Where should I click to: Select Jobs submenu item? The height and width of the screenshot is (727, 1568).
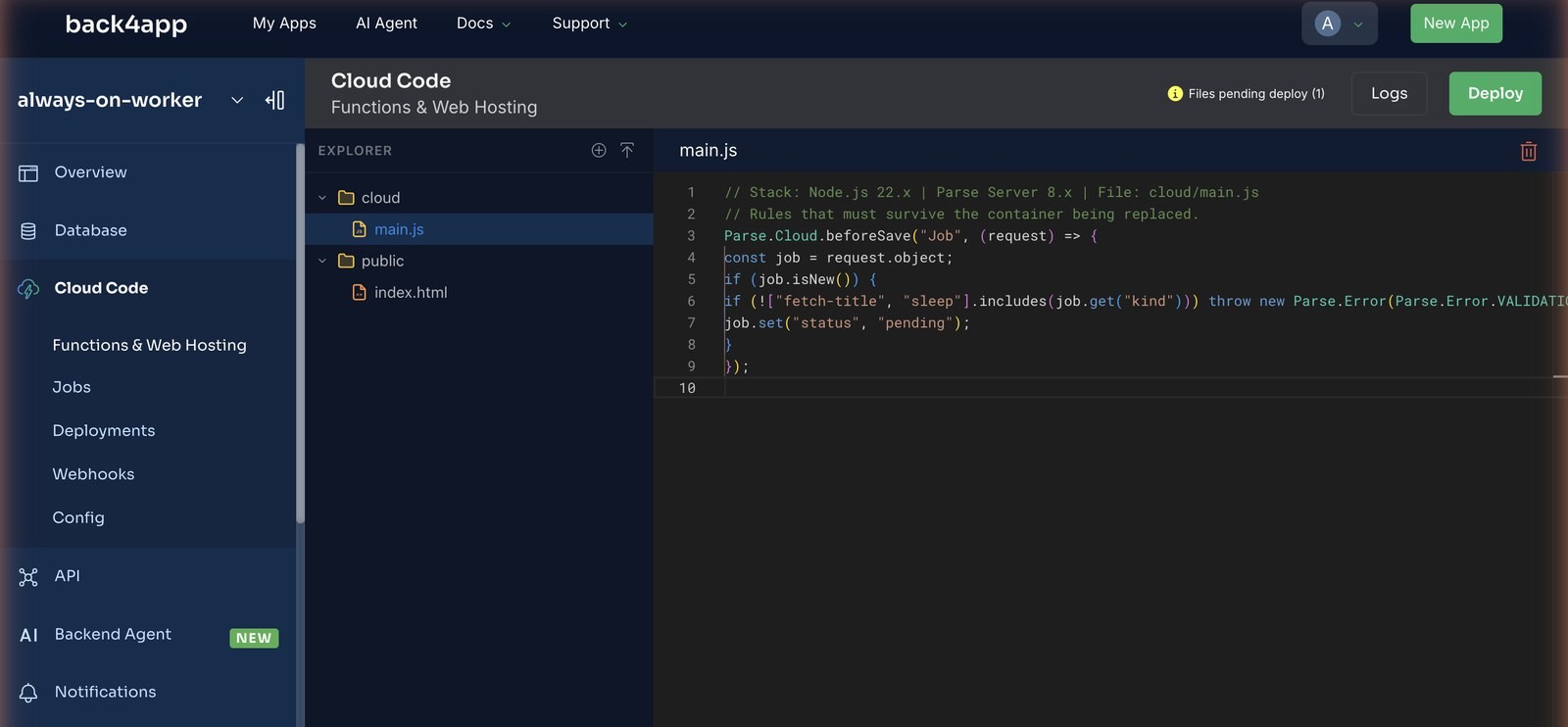click(x=72, y=387)
